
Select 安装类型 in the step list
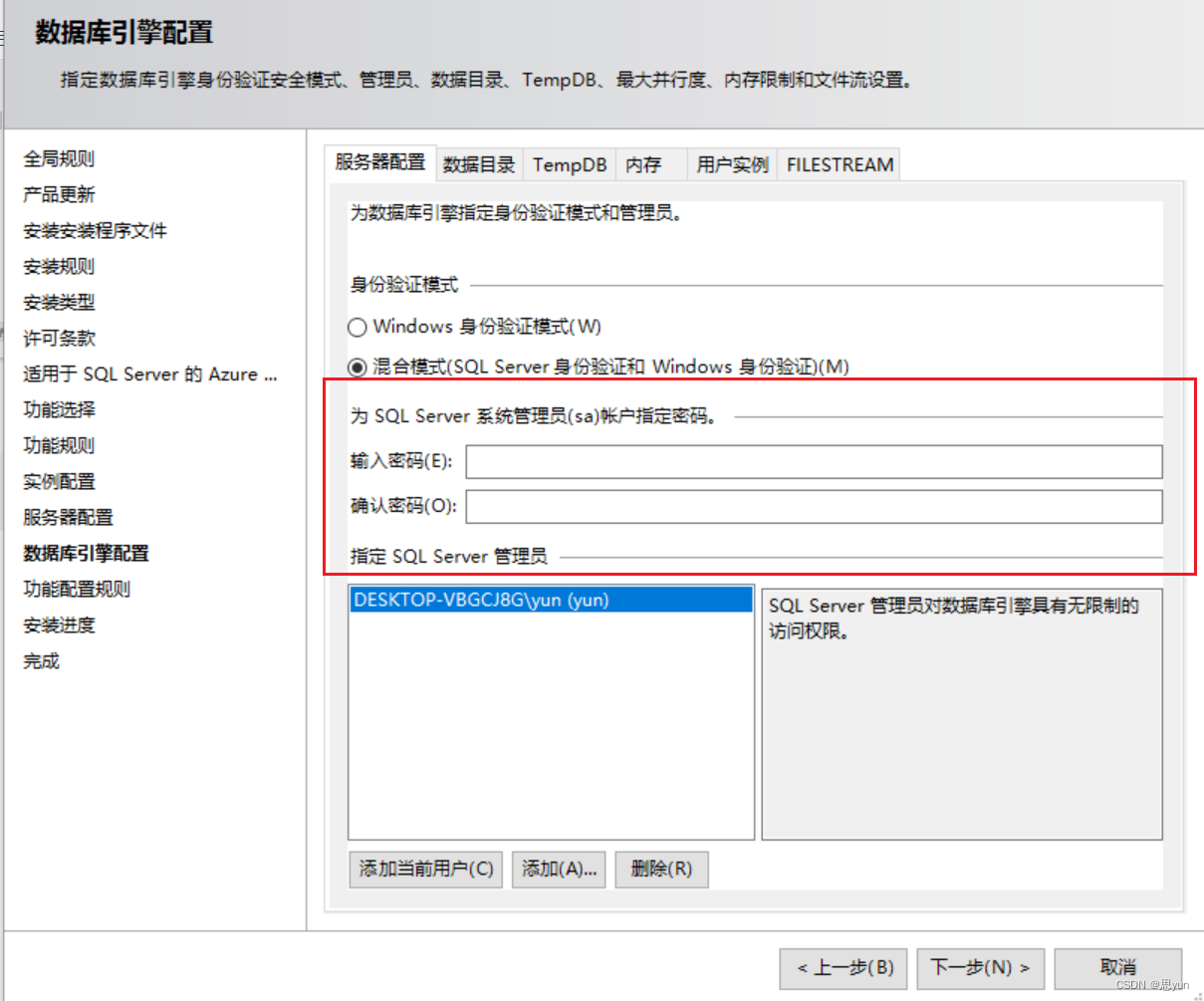[x=59, y=302]
